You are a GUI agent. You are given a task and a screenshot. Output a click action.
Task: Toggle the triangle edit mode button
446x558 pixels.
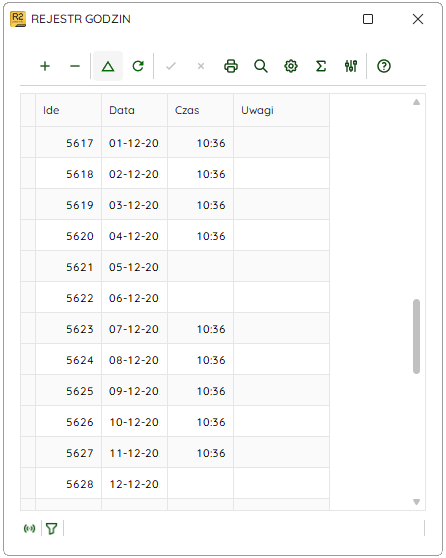tap(108, 66)
